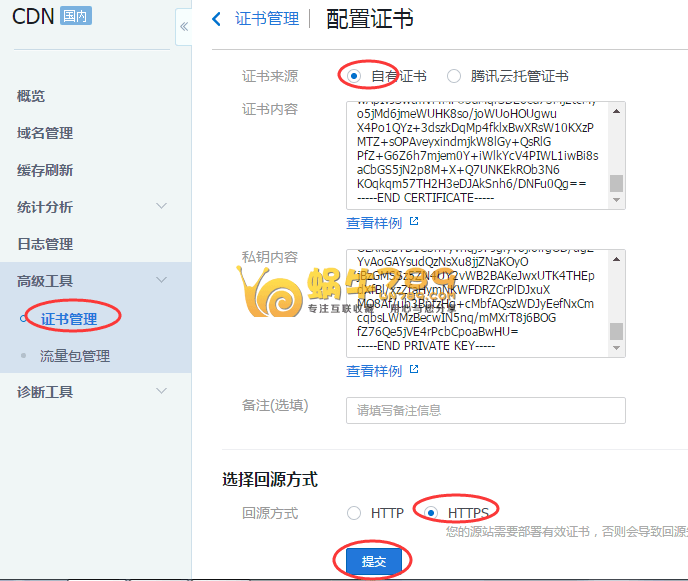The width and height of the screenshot is (688, 581).
Task: Click inside the 证书内容 text area
Action: click(486, 155)
